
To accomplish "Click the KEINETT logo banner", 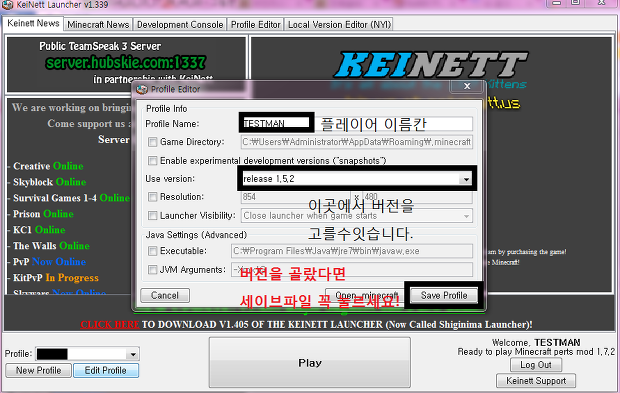I will click(431, 64).
